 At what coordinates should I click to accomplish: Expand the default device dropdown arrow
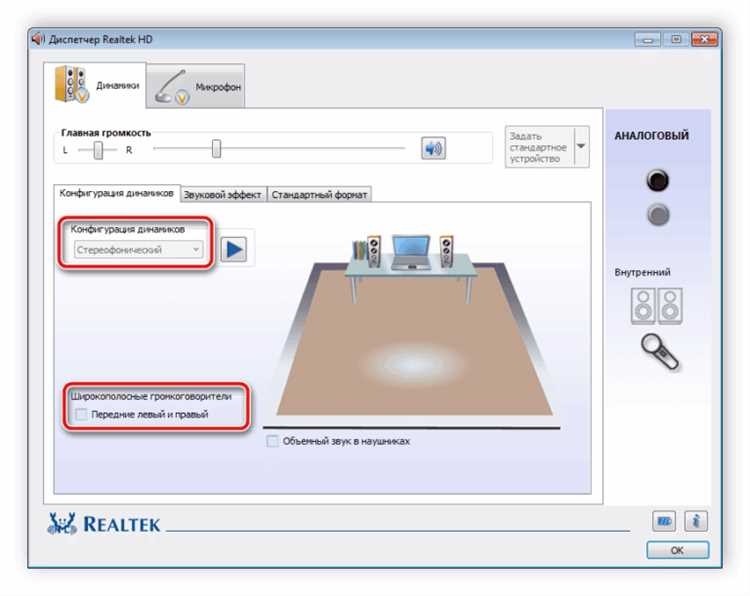[x=581, y=147]
